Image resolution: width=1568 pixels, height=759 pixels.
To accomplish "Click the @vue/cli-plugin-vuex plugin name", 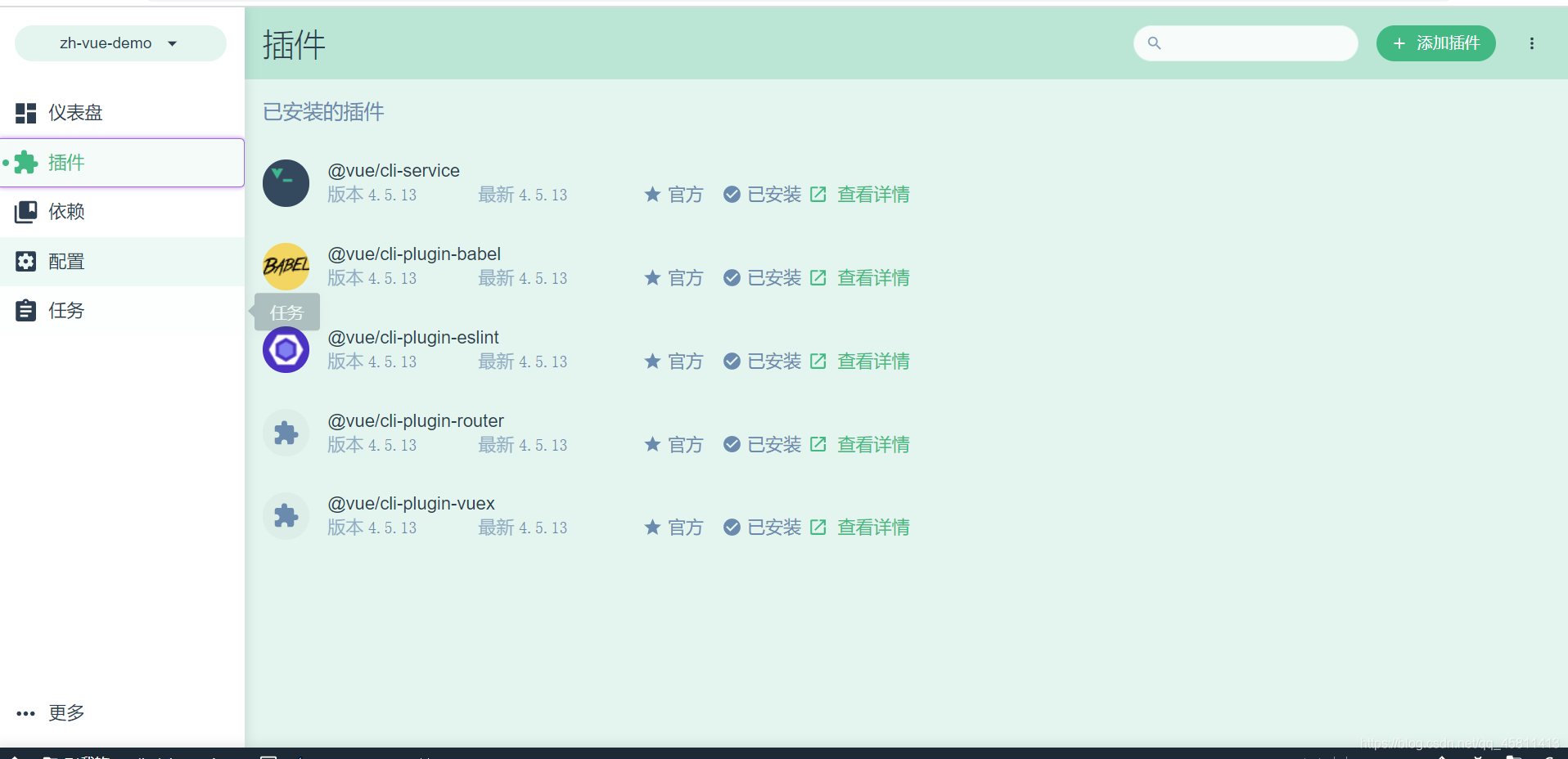I will 412,504.
